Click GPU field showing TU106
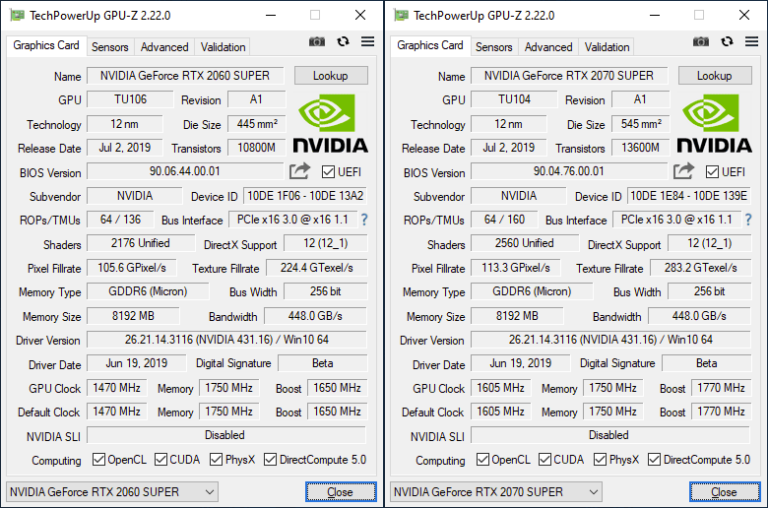This screenshot has width=768, height=508. coord(130,99)
